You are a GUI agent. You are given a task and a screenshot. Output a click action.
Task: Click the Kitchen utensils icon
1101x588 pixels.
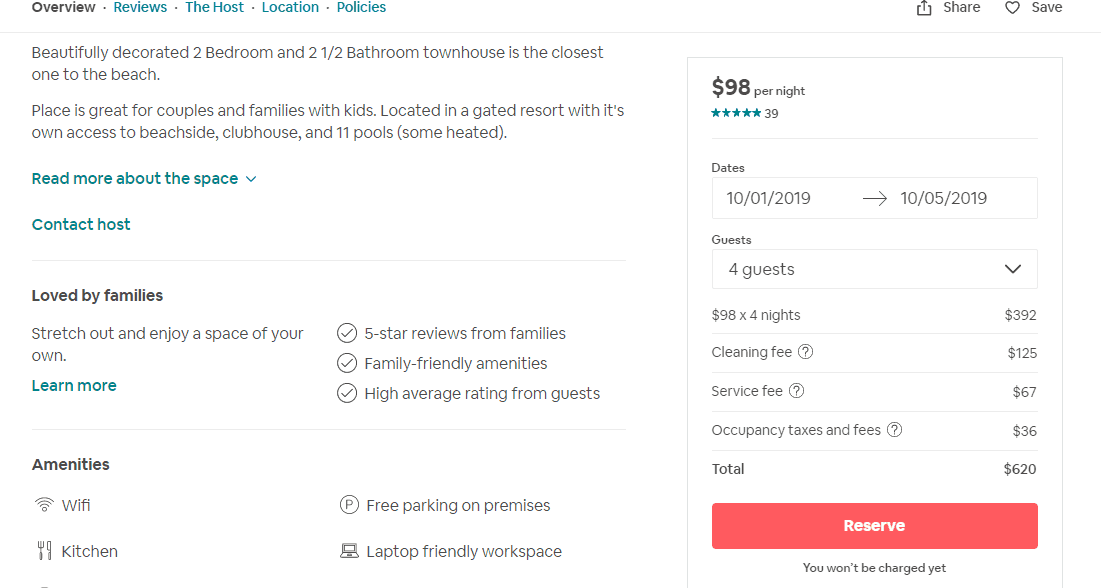coord(44,551)
